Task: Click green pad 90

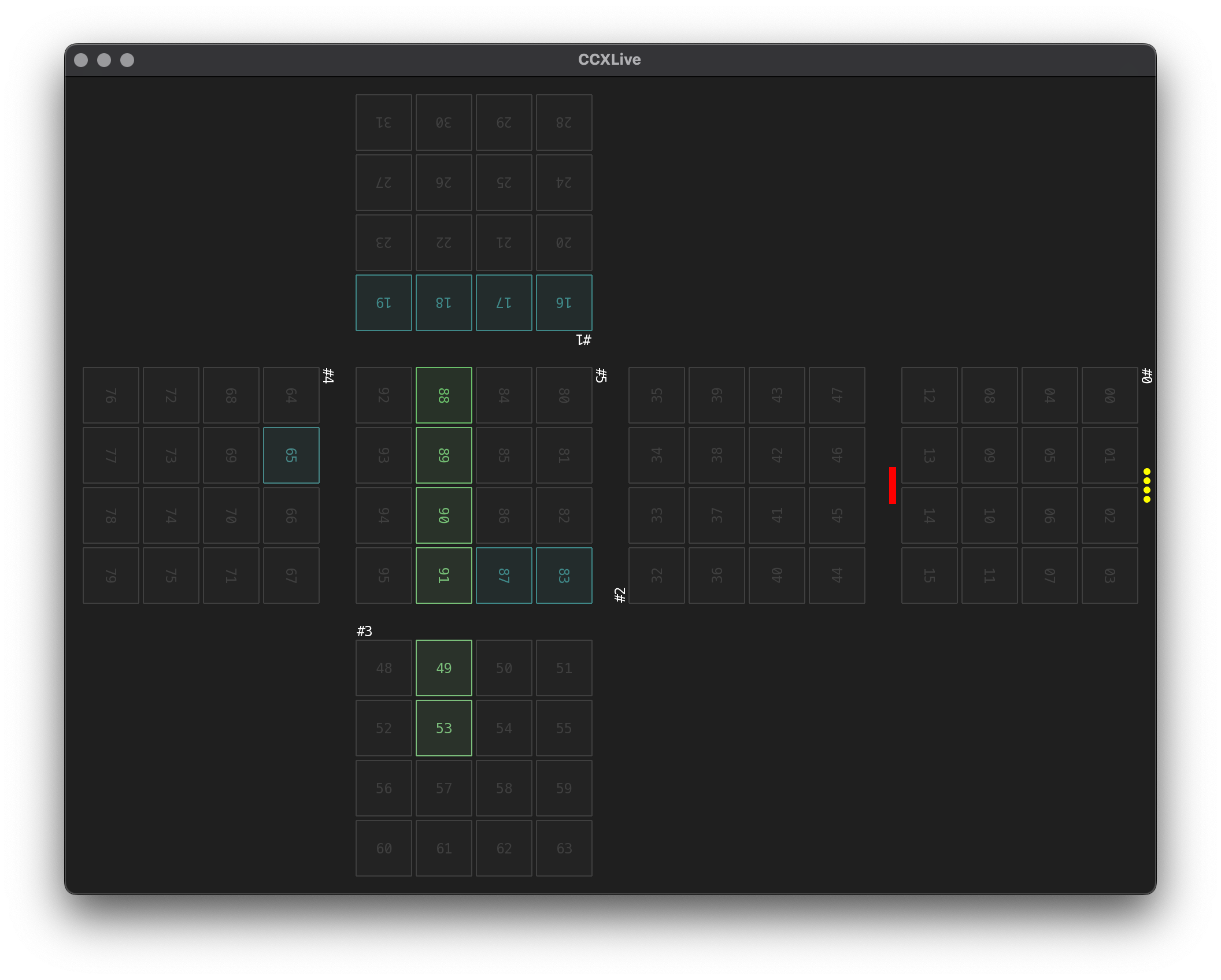Action: pos(443,515)
